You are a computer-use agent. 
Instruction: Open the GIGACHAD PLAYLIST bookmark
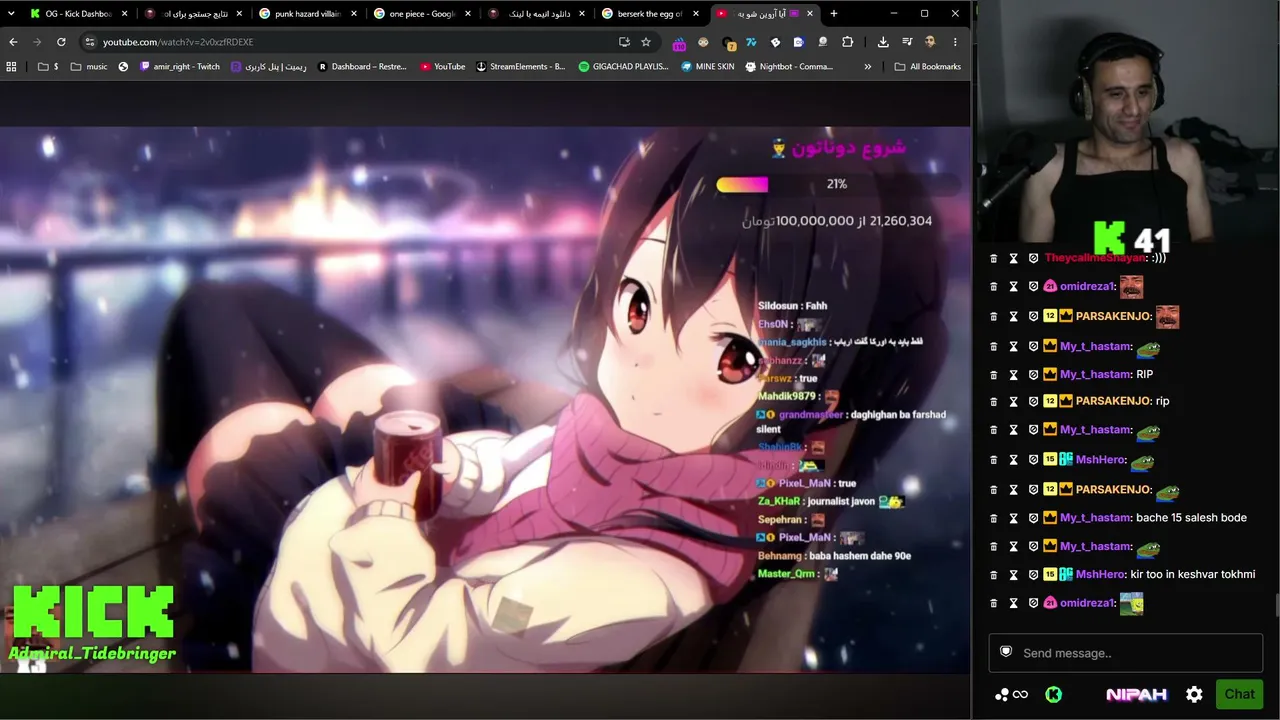click(x=624, y=67)
